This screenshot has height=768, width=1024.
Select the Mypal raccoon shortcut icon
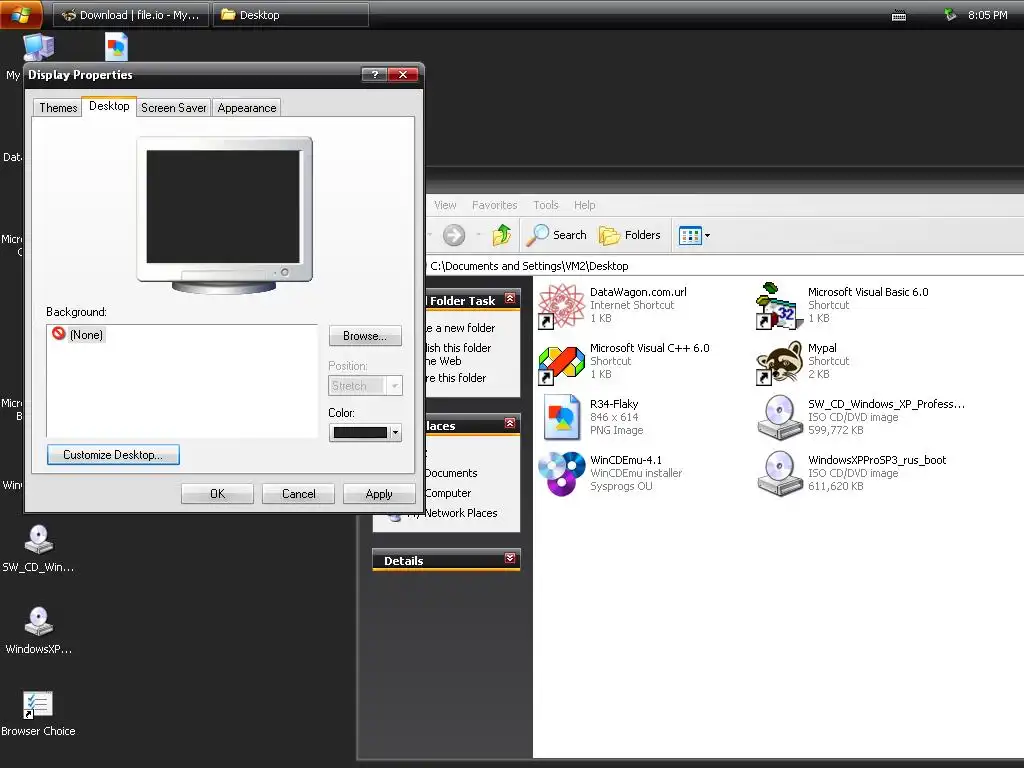click(779, 362)
